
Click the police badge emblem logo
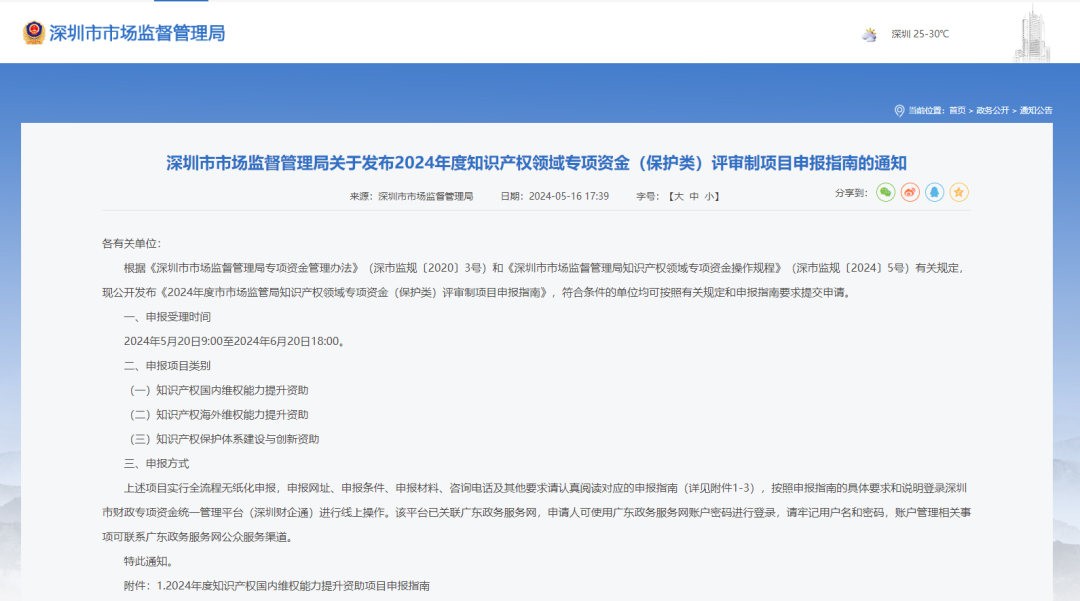[x=34, y=33]
